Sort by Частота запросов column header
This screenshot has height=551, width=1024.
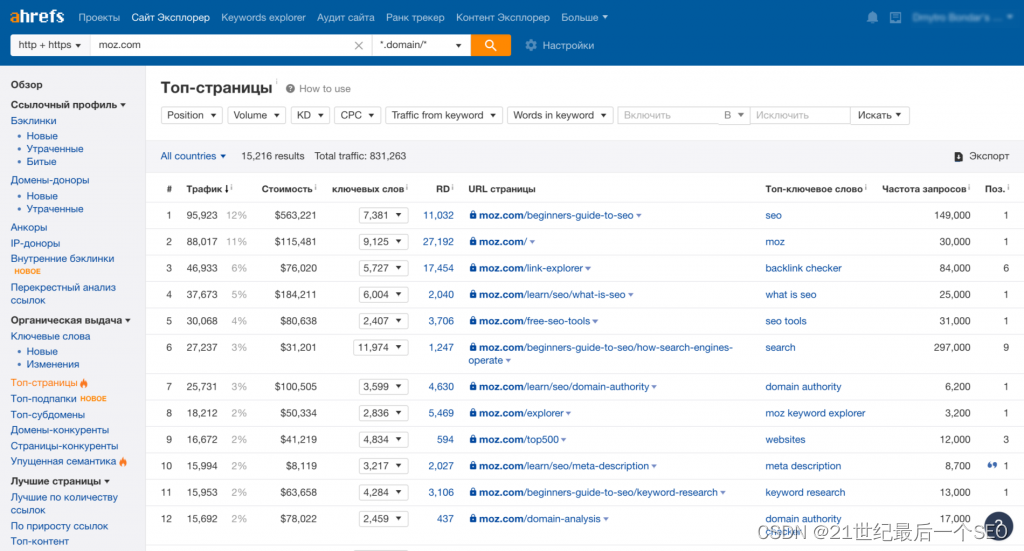(x=923, y=189)
